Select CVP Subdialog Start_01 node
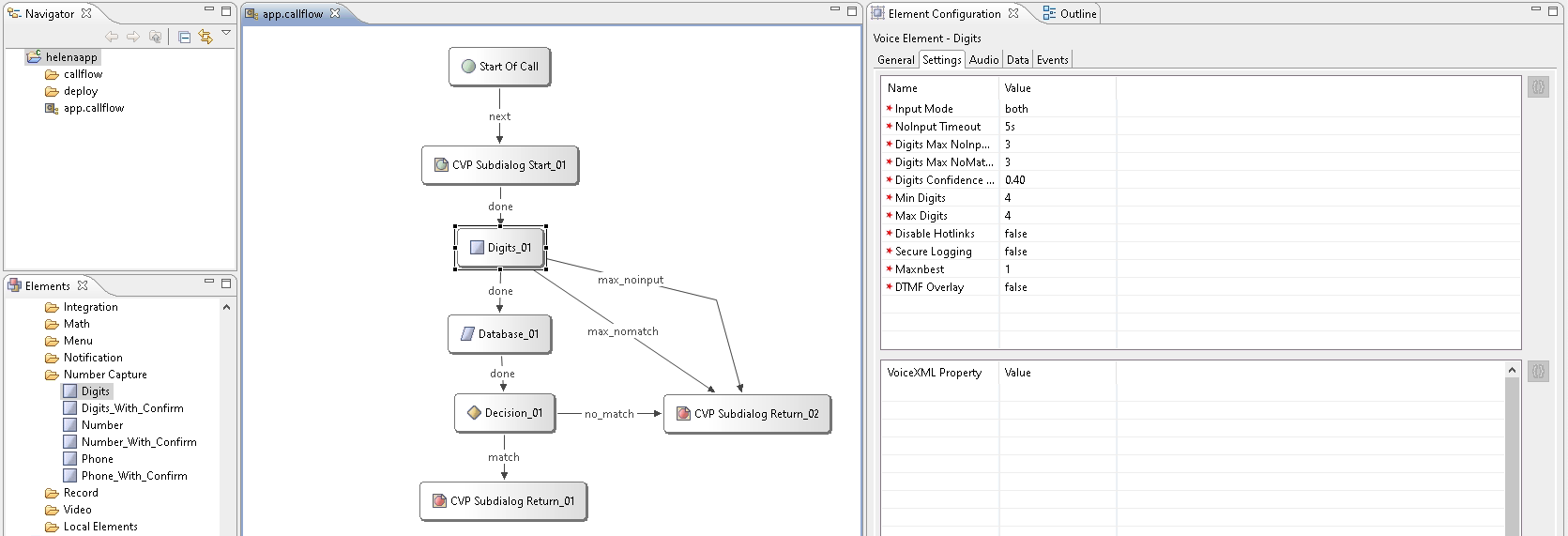Viewport: 1568px width, 536px height. pyautogui.click(x=499, y=165)
